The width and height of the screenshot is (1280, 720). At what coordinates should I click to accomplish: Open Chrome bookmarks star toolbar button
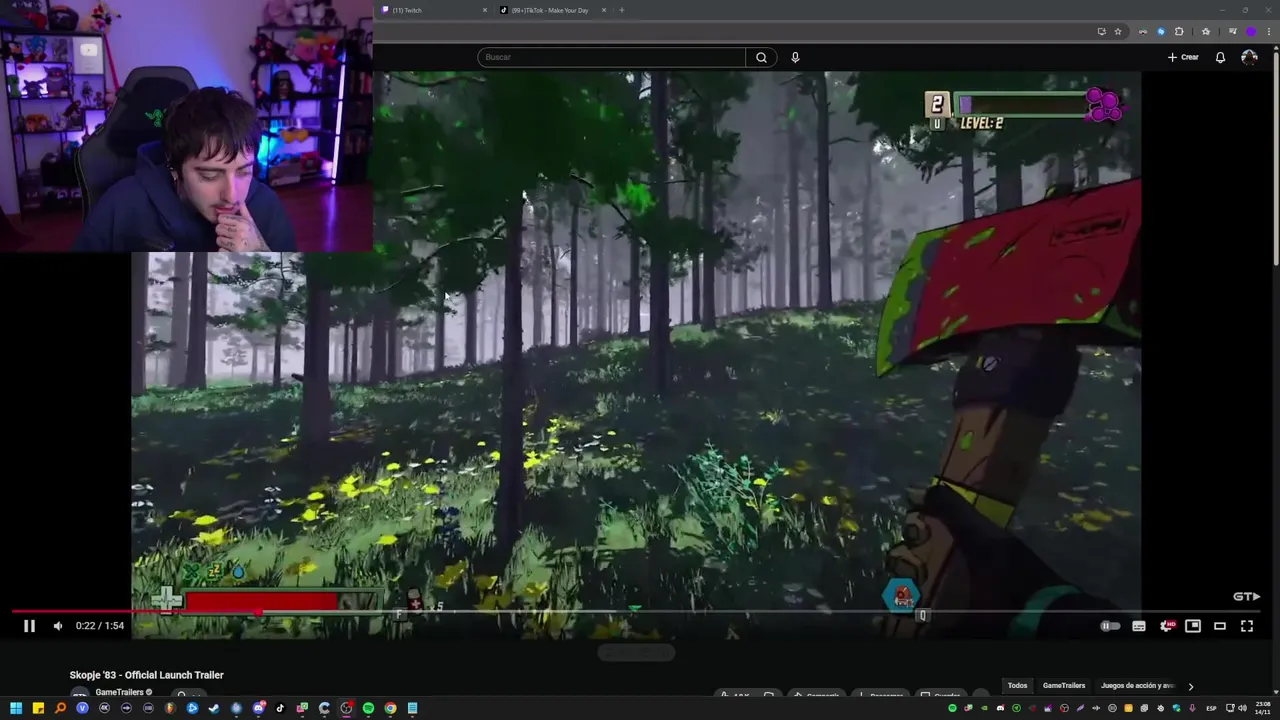click(x=1206, y=31)
